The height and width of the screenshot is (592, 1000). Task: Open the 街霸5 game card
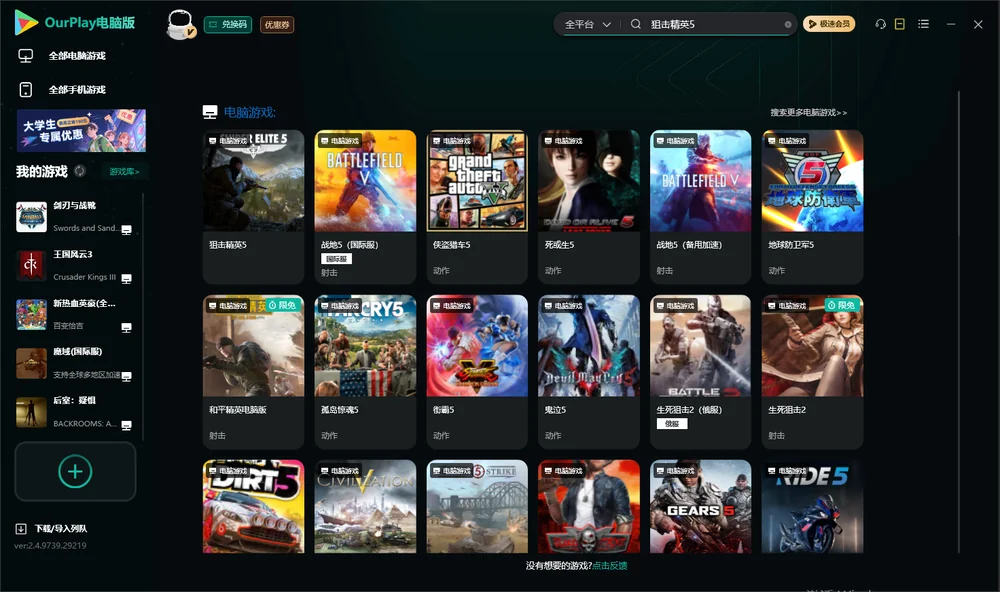[477, 372]
